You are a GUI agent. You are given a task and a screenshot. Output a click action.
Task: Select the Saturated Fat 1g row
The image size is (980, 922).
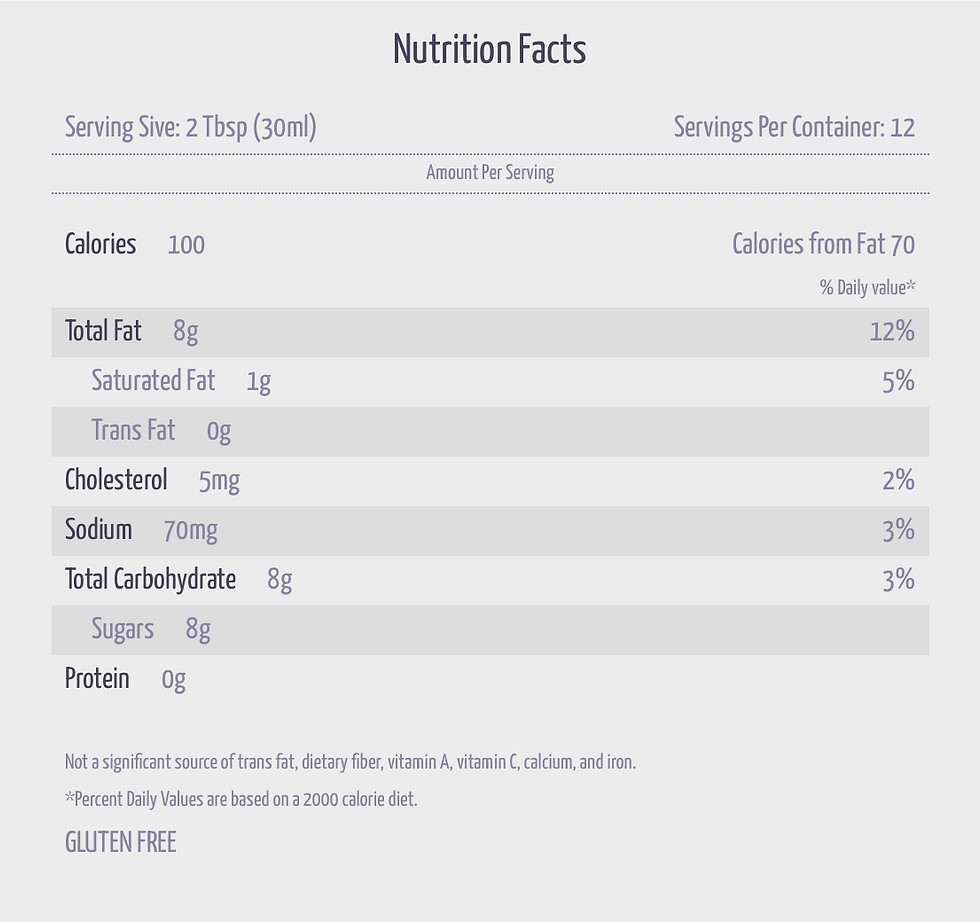pos(490,382)
